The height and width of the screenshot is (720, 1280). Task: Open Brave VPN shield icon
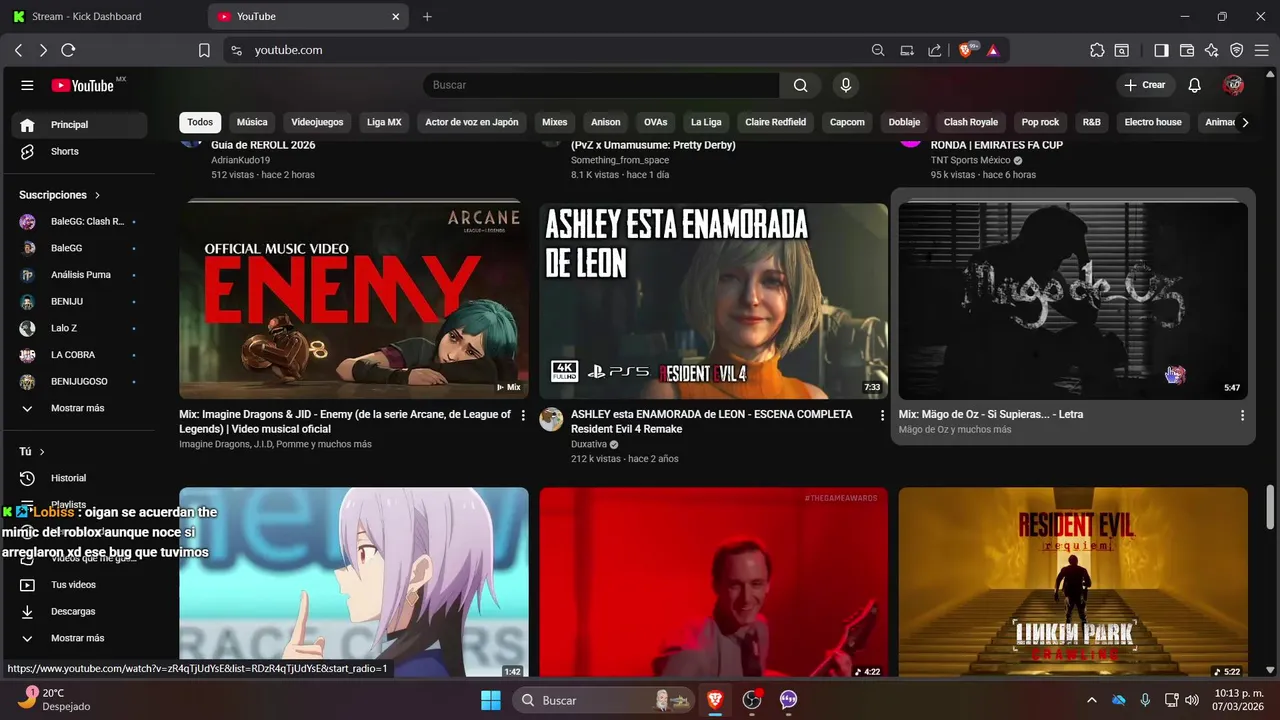1237,50
